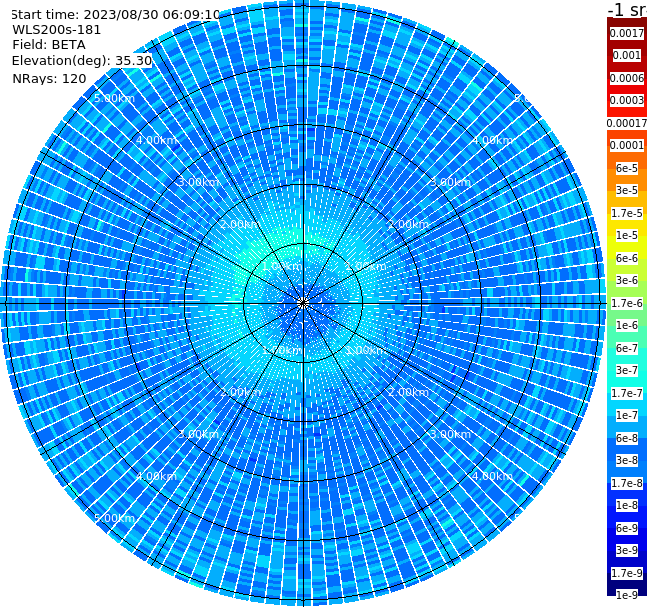The height and width of the screenshot is (607, 647).
Task: Click the 0.0001 colorbar value
Action: click(x=627, y=145)
